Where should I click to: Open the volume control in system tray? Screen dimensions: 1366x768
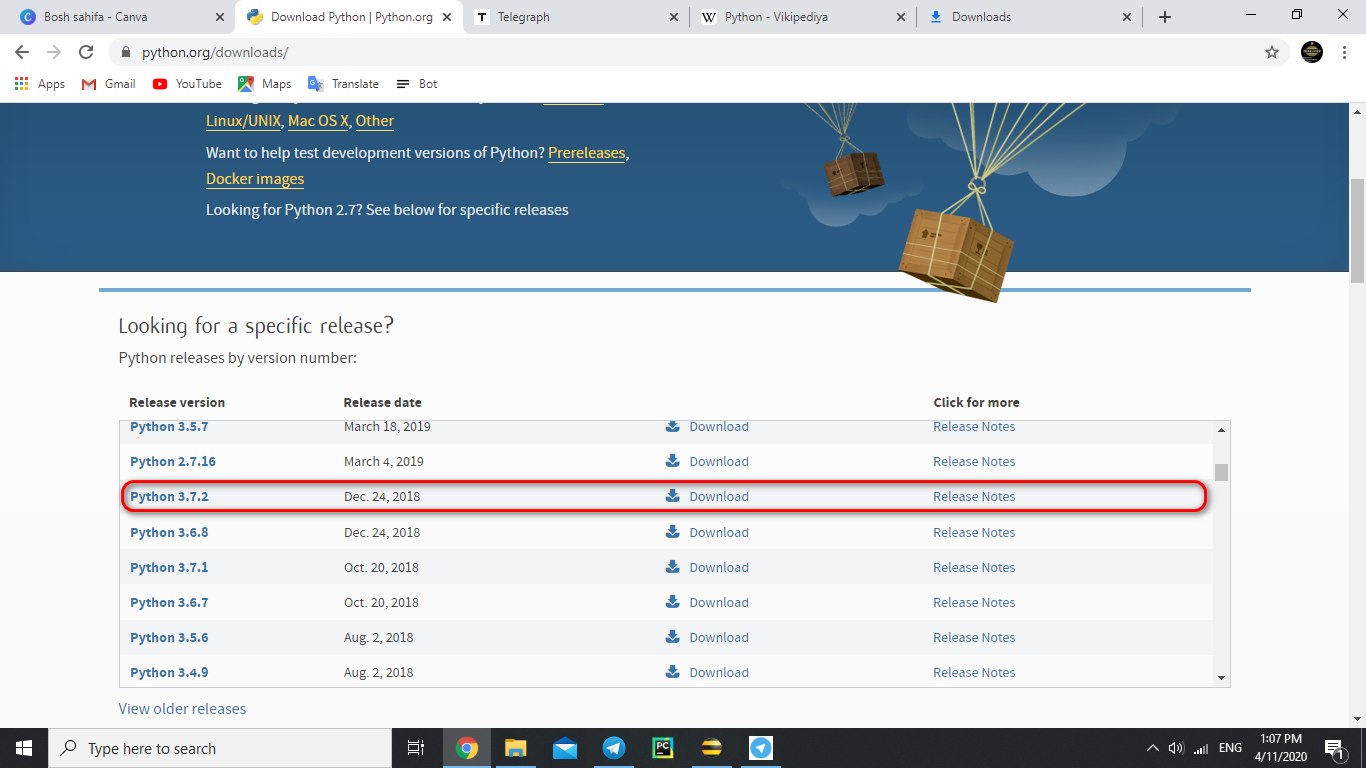coord(1175,748)
